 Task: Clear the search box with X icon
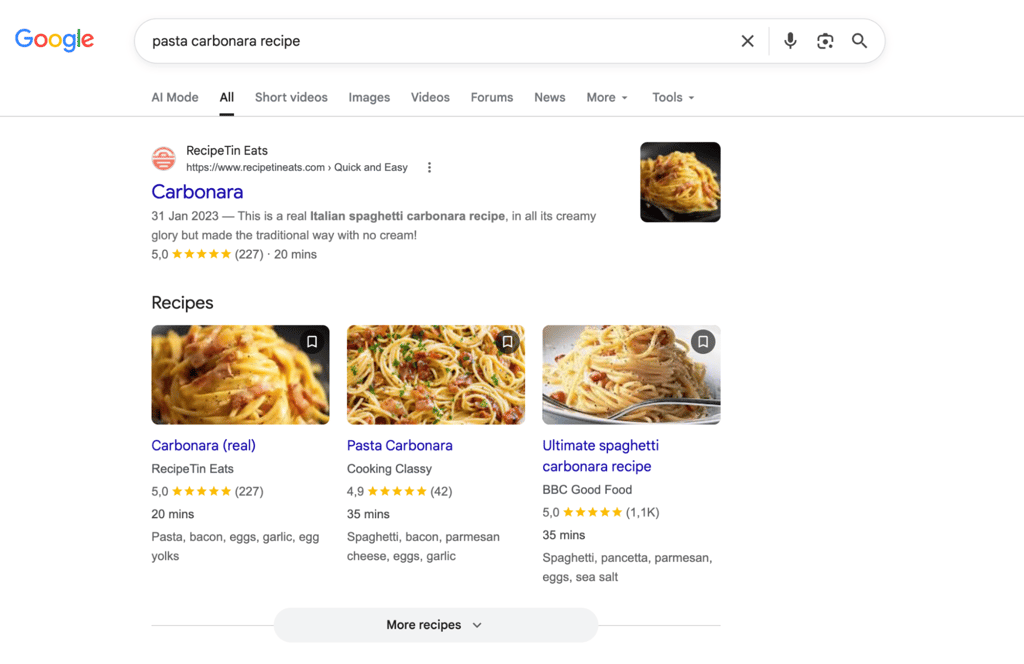pyautogui.click(x=747, y=41)
